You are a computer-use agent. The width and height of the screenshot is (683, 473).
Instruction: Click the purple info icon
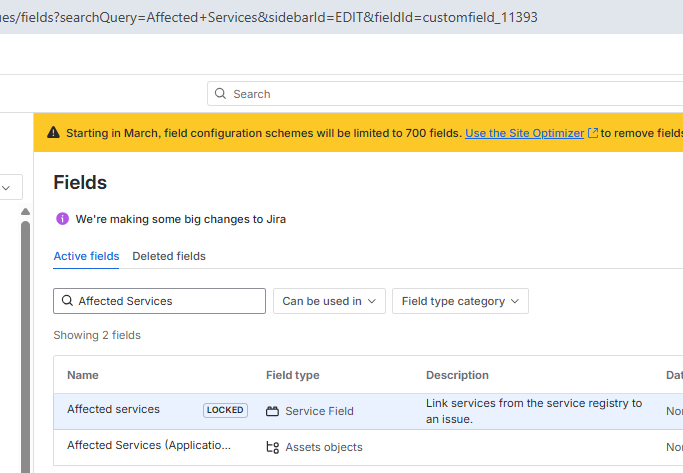[62, 219]
